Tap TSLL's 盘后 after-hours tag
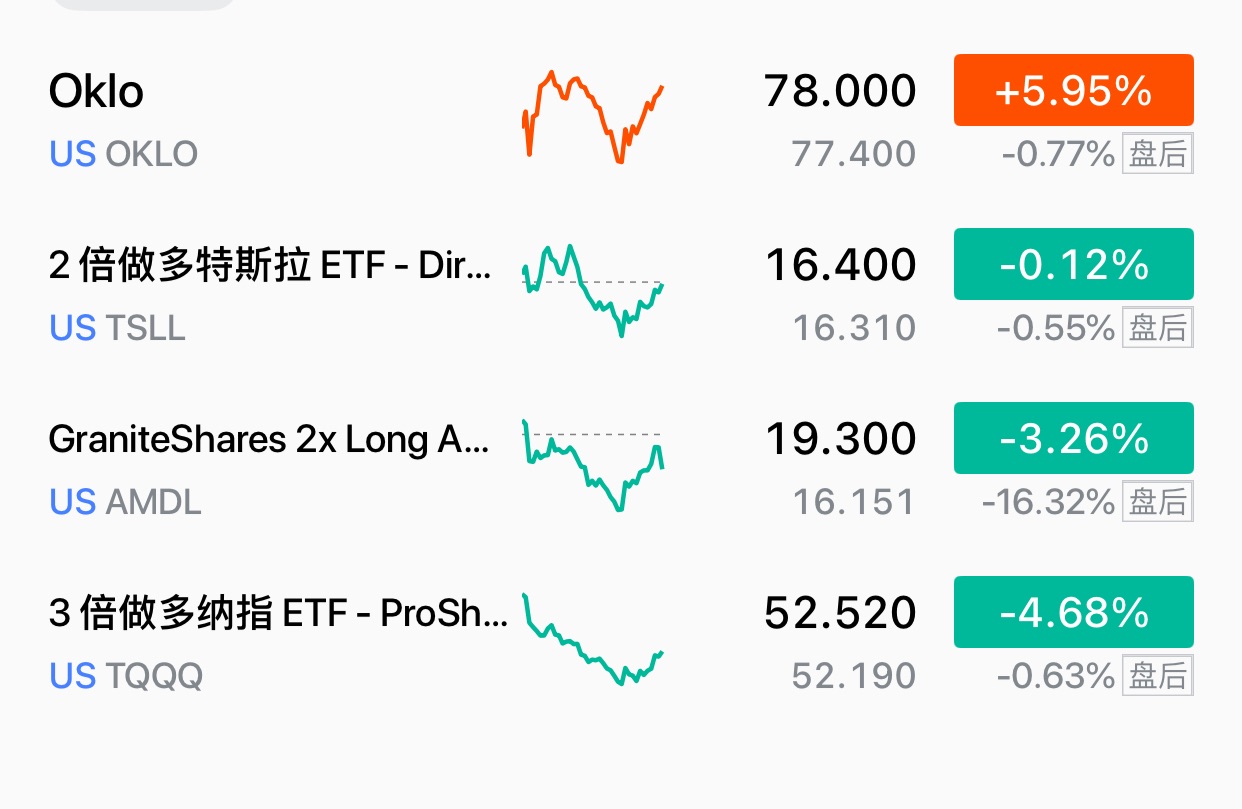This screenshot has width=1242, height=809. tap(1157, 328)
